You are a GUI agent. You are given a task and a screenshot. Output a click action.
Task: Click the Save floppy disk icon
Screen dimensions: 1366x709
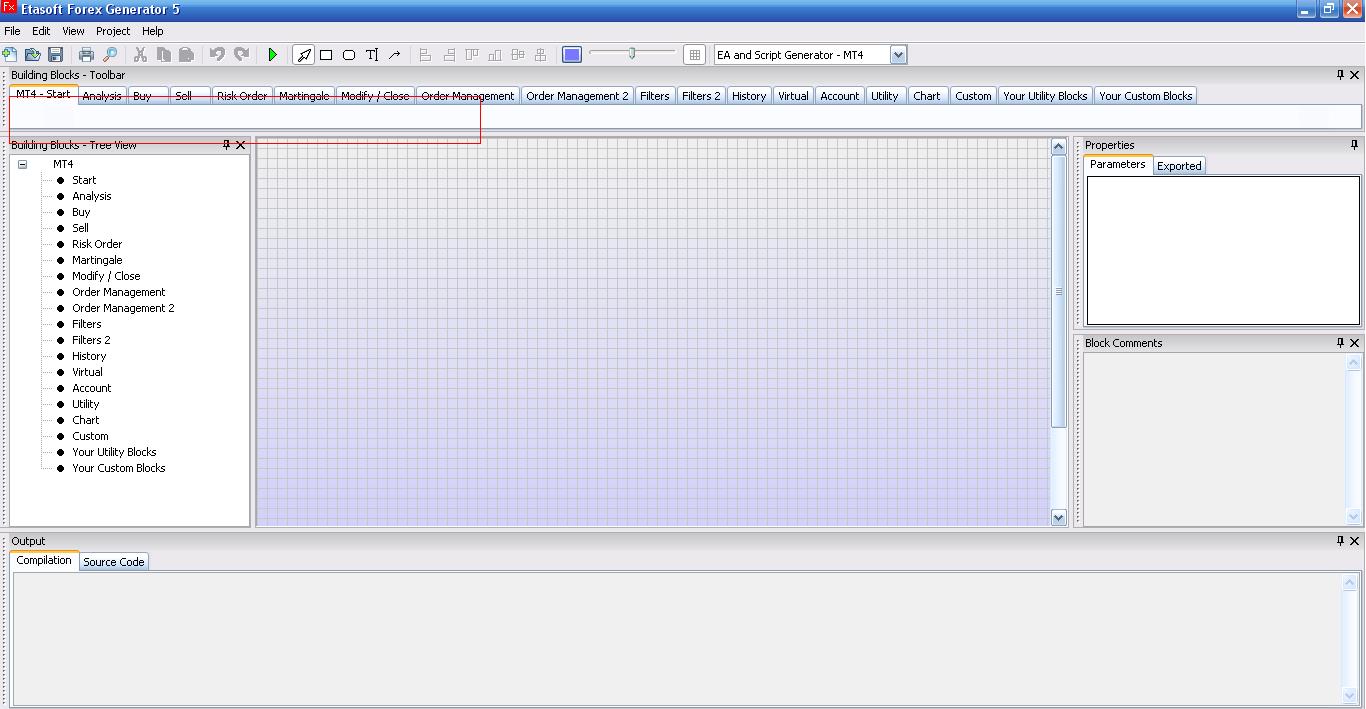coord(56,55)
